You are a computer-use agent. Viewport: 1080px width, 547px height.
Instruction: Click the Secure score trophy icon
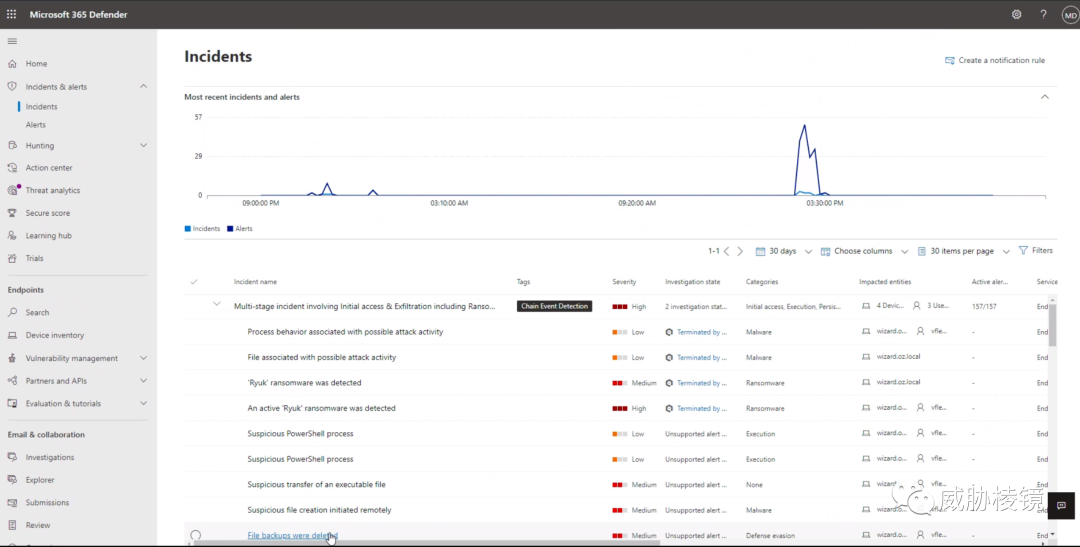(12, 213)
